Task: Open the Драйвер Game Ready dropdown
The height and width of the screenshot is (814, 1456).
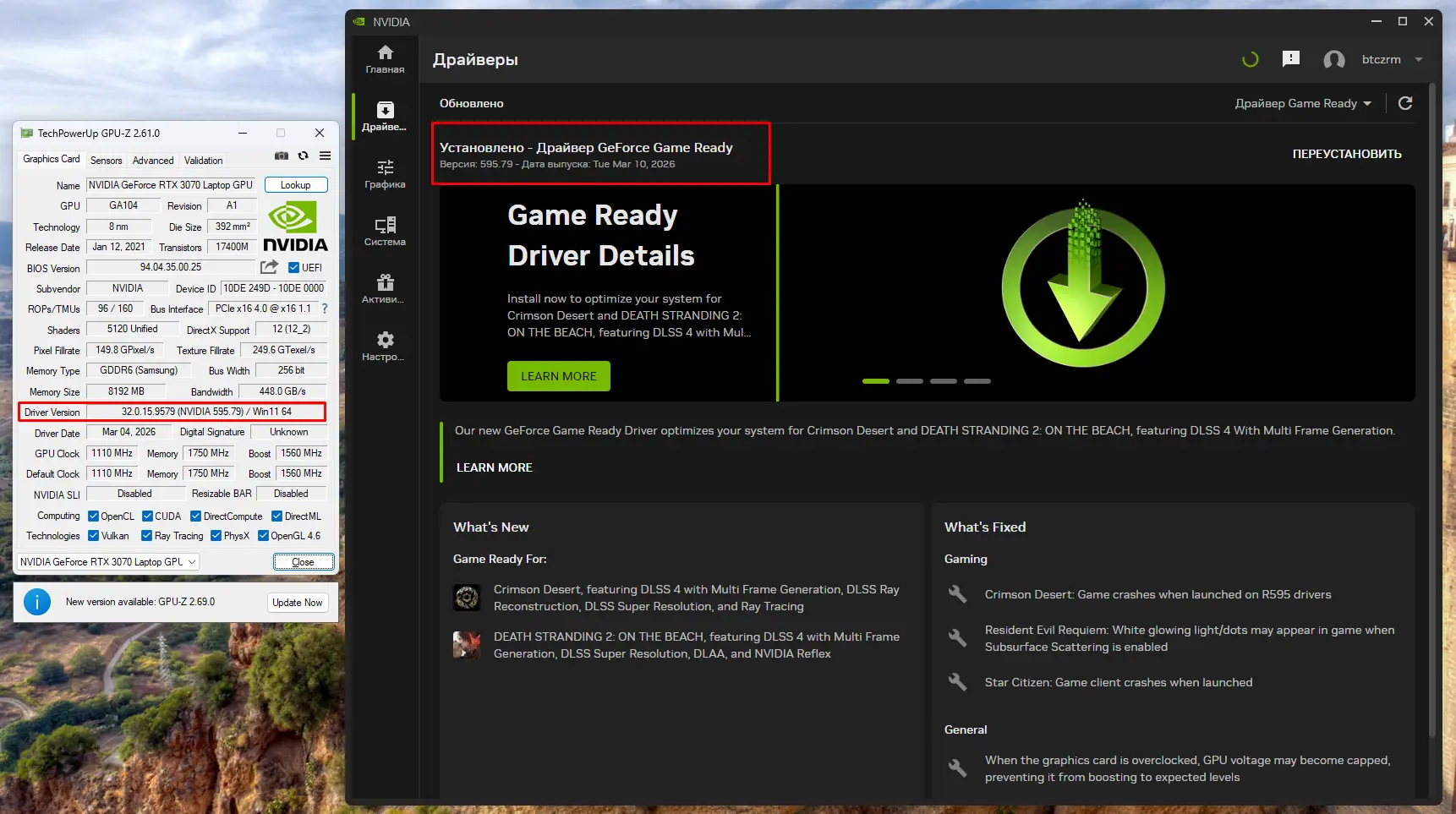Action: click(x=1303, y=103)
